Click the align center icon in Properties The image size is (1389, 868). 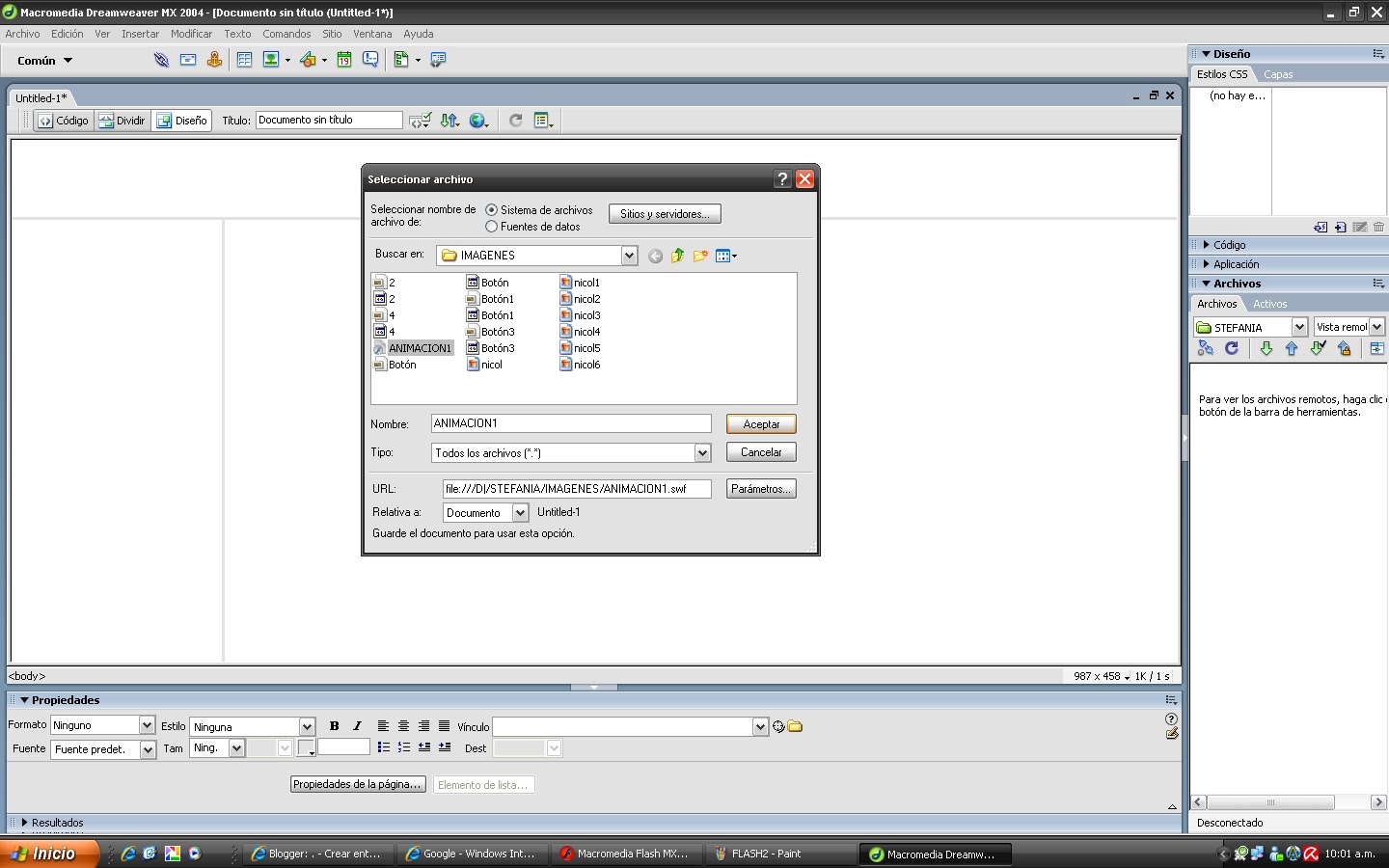click(x=403, y=726)
